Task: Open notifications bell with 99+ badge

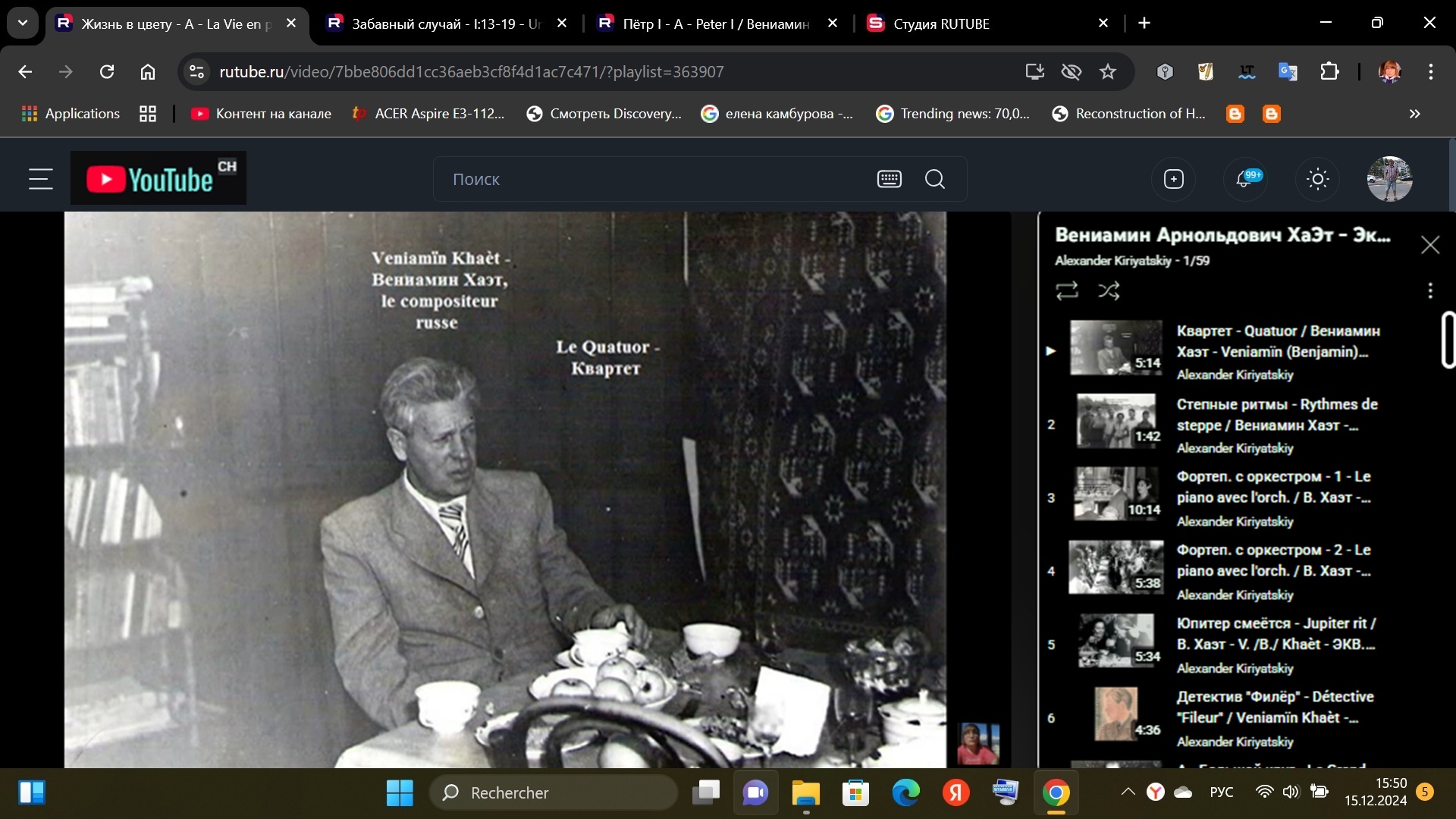Action: (1245, 179)
